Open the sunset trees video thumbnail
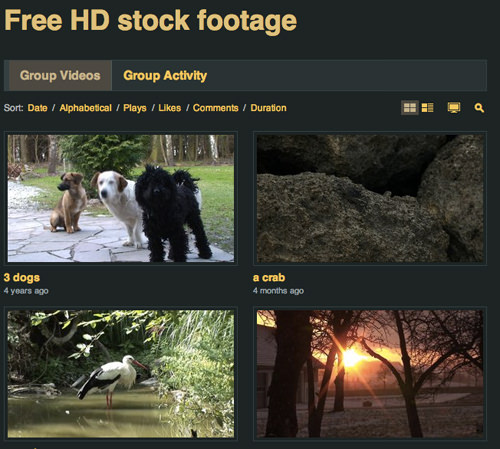 click(370, 374)
